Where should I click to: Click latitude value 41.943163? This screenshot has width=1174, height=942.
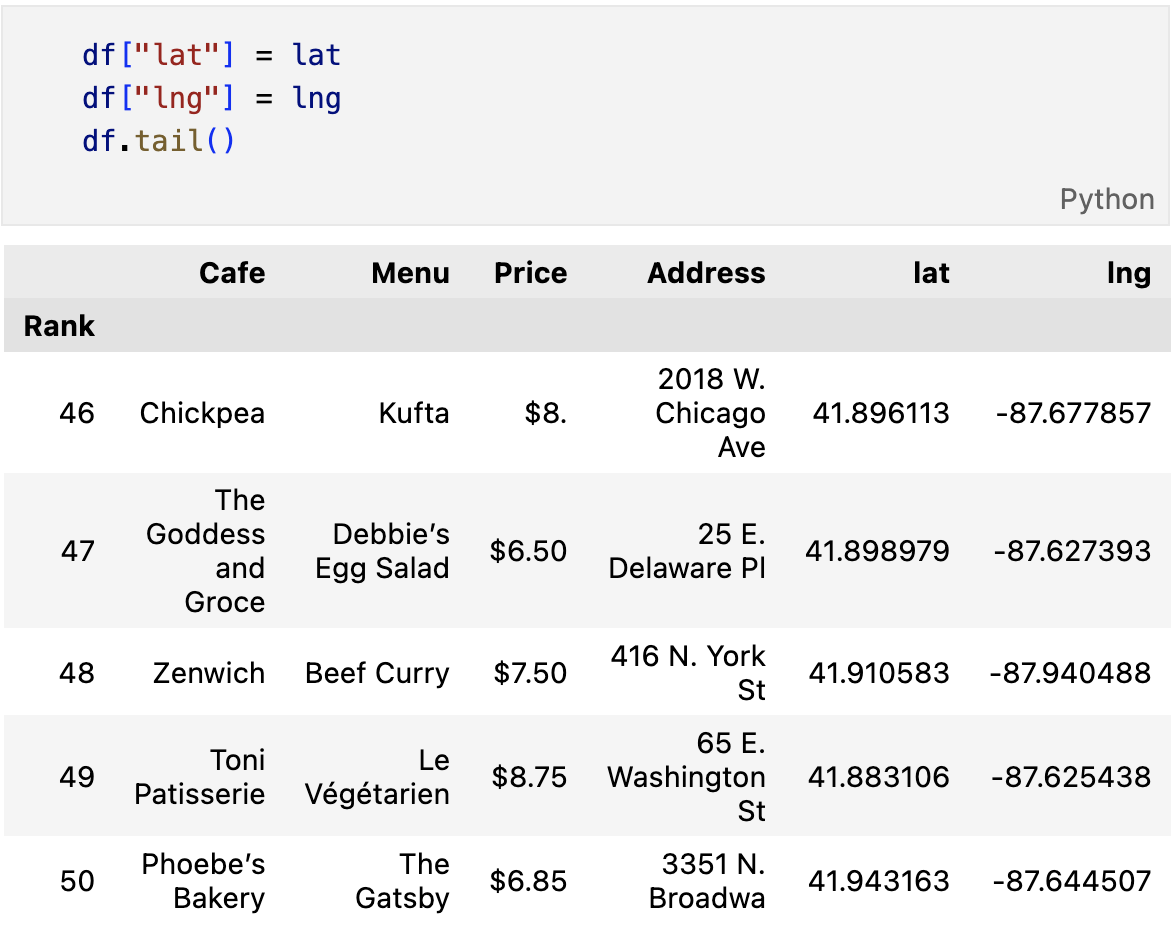tap(879, 881)
